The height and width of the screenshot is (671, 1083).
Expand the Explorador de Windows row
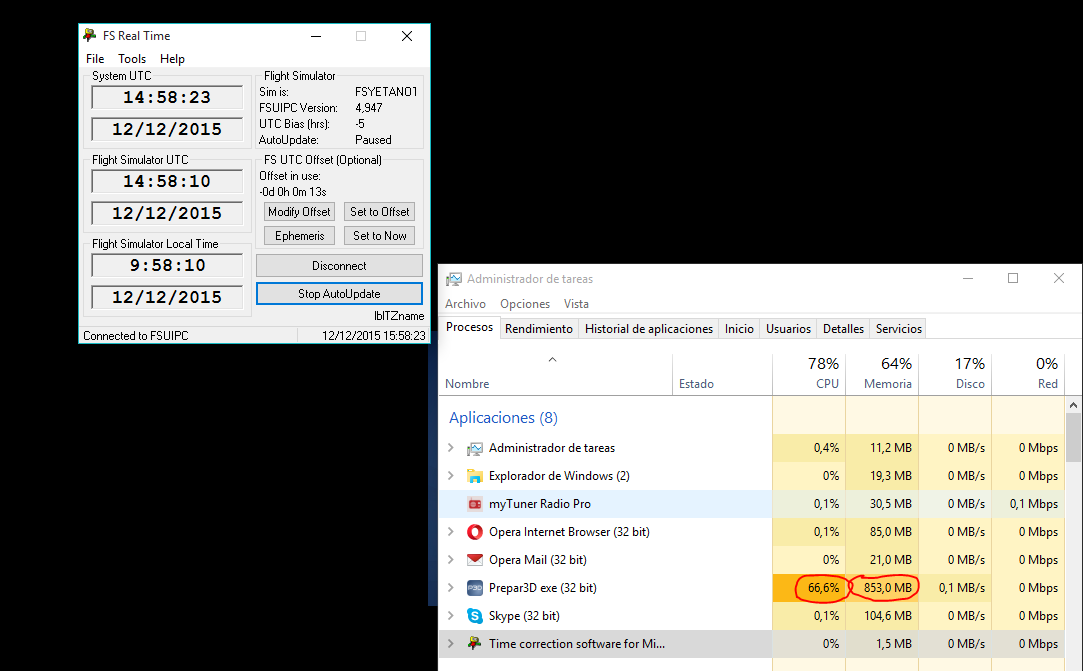pos(451,475)
